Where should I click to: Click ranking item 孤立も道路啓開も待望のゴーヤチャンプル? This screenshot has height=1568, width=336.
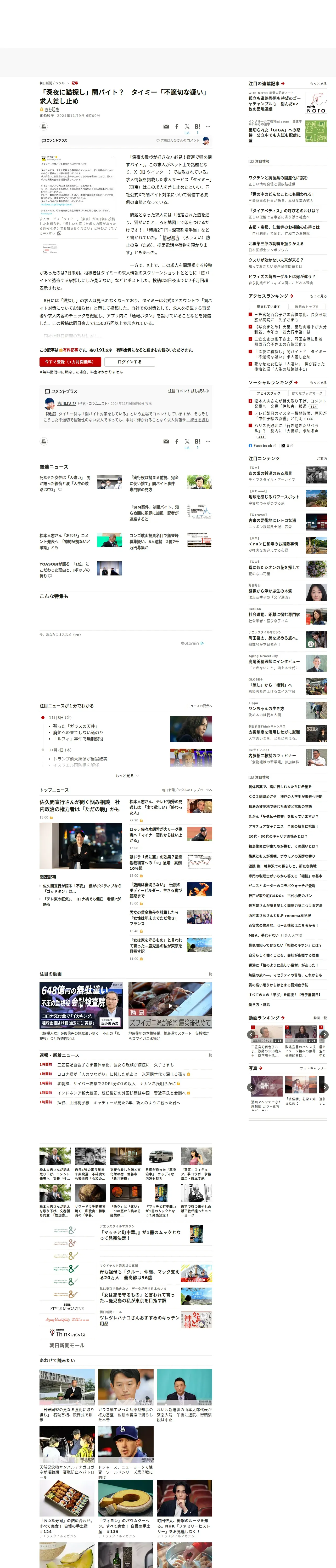point(275,103)
